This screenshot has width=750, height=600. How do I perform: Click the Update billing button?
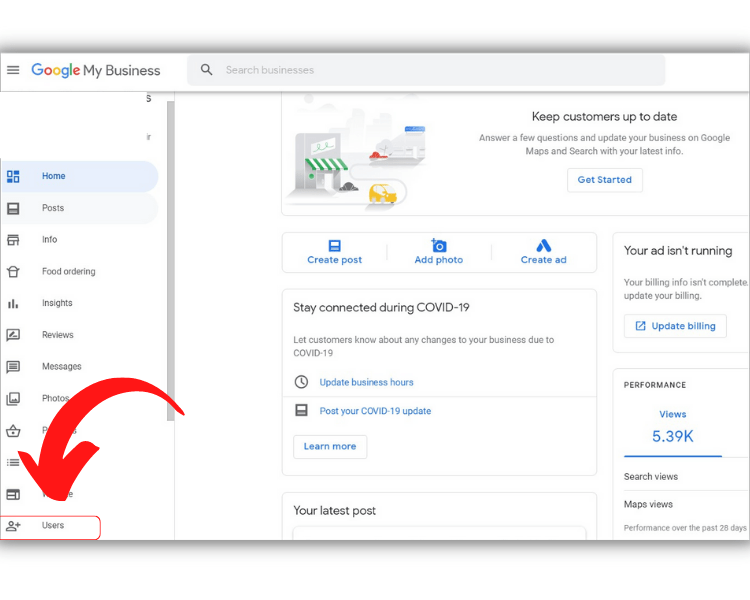(675, 326)
